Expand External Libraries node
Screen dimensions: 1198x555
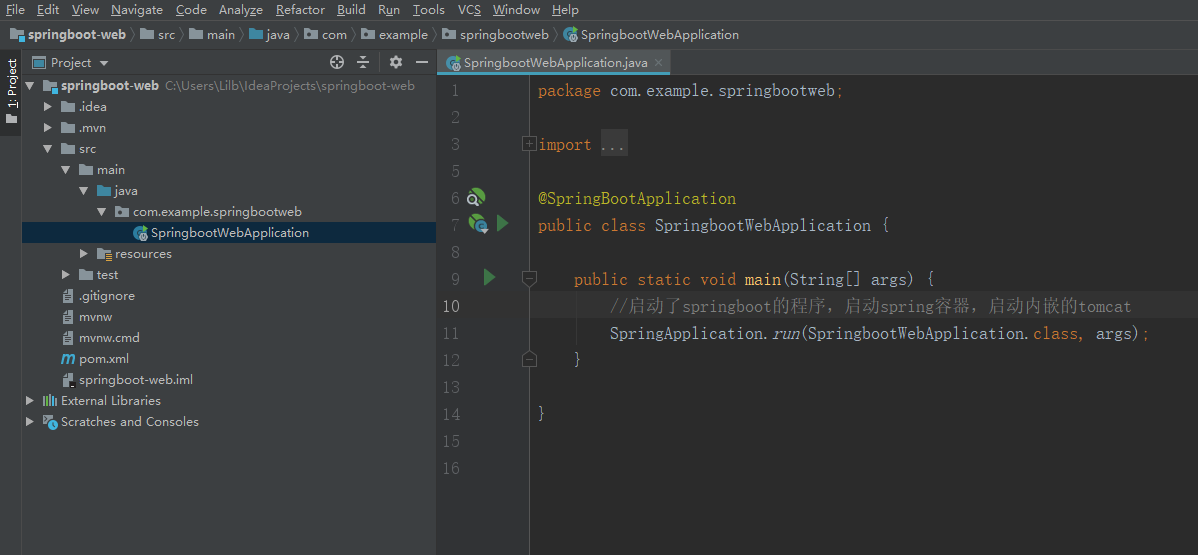pos(31,401)
